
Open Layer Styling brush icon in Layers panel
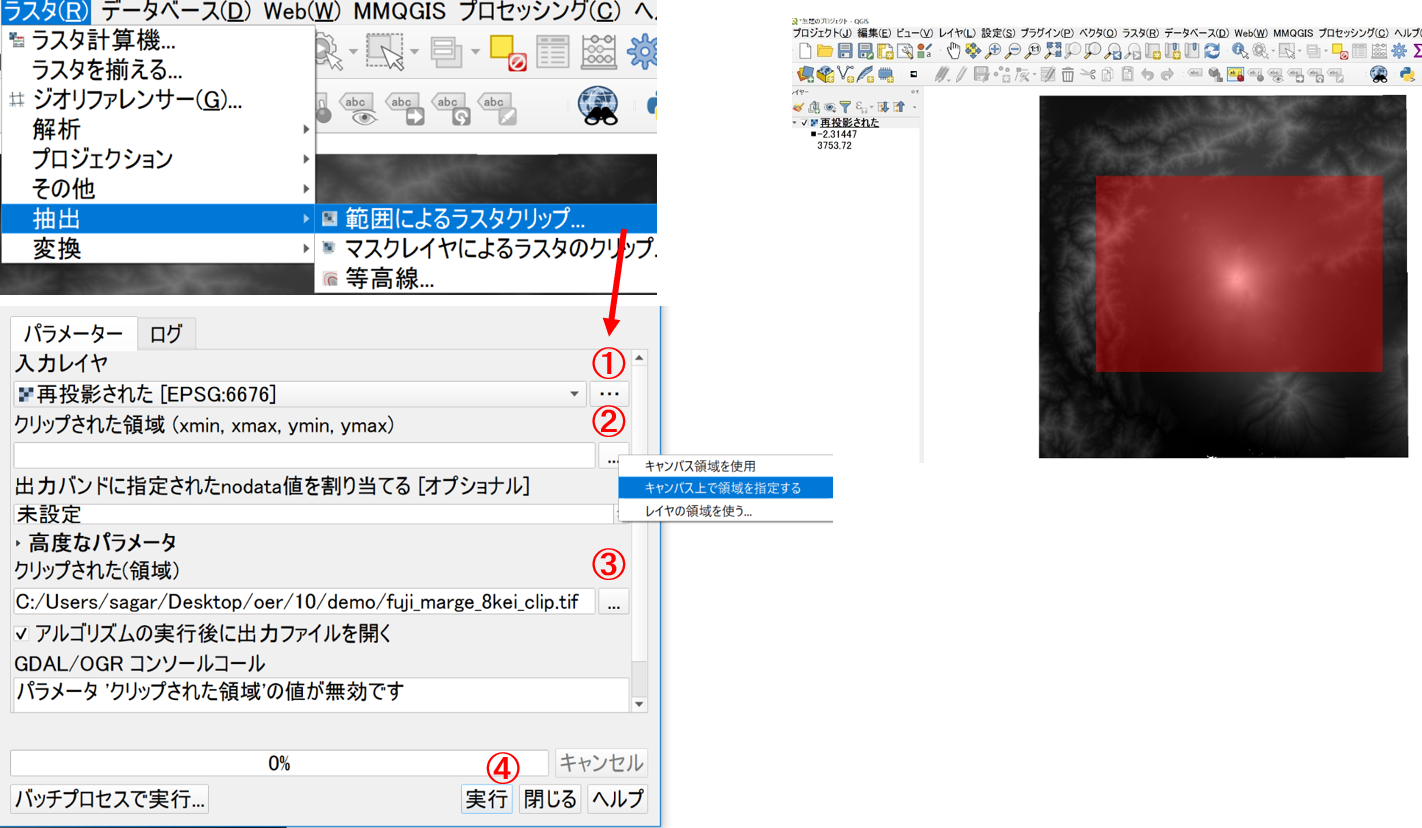click(798, 106)
